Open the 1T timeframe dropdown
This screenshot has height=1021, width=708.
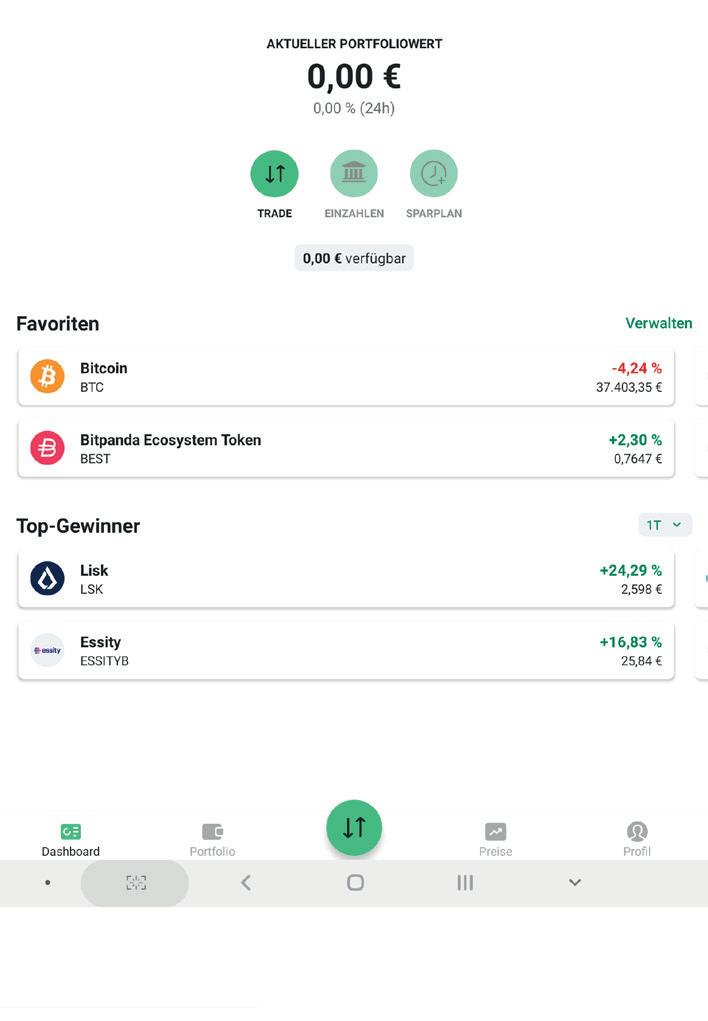[664, 525]
